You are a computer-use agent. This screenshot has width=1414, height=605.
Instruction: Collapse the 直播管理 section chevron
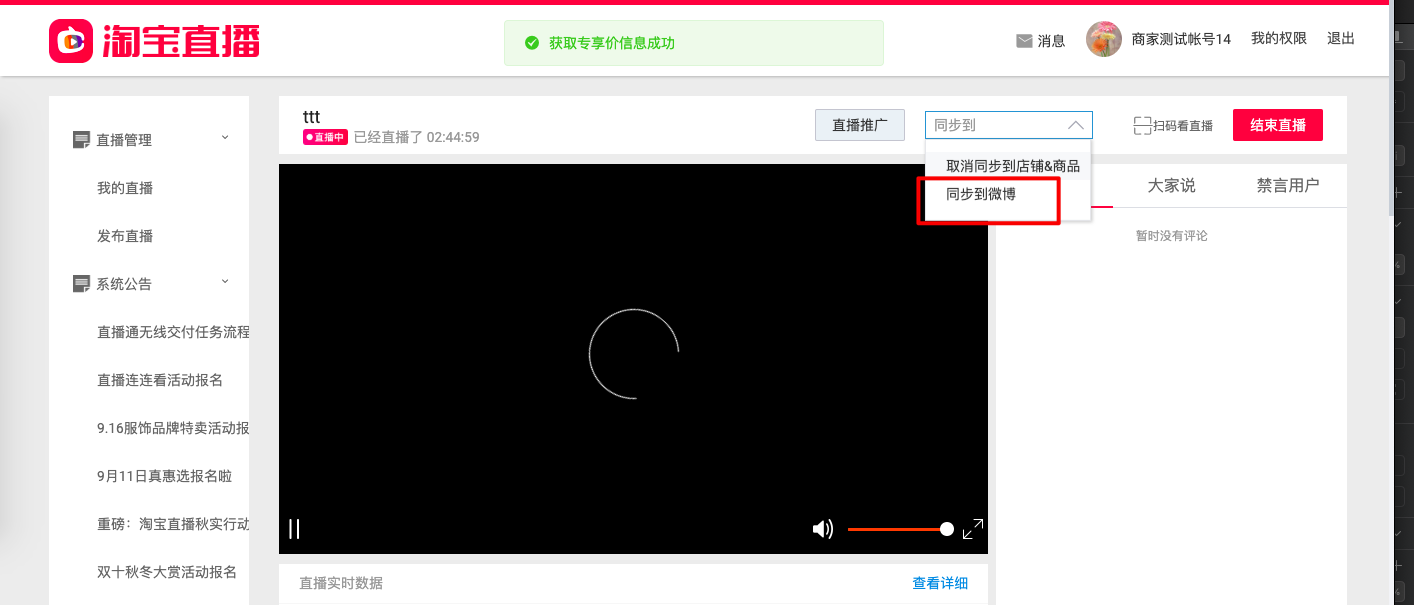pos(225,138)
